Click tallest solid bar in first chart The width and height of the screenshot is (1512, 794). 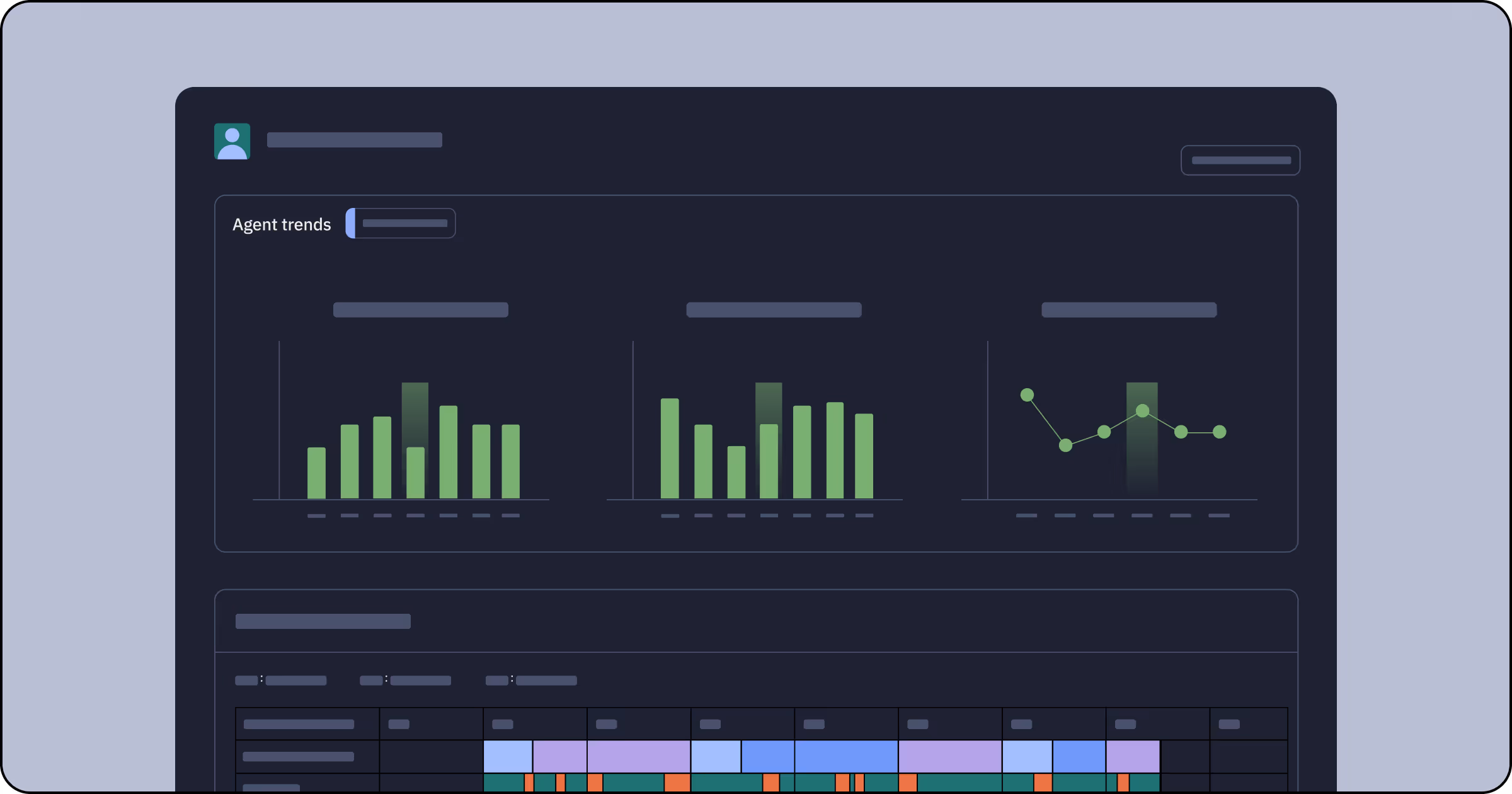click(x=448, y=452)
